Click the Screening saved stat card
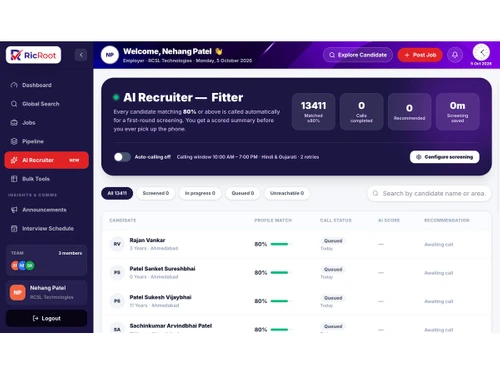This screenshot has height=375, width=500. click(x=458, y=111)
